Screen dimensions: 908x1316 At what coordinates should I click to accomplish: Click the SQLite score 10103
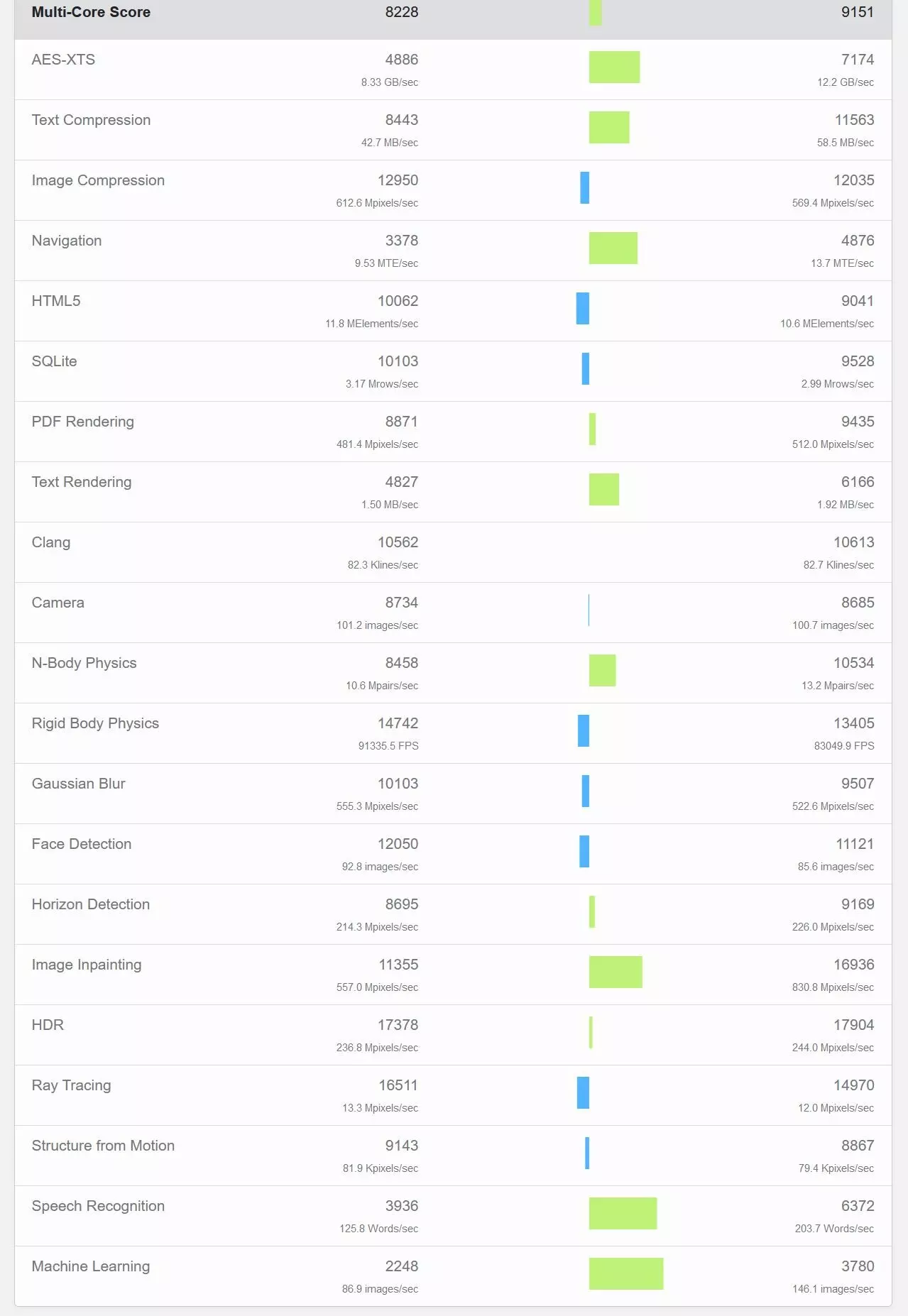click(398, 361)
